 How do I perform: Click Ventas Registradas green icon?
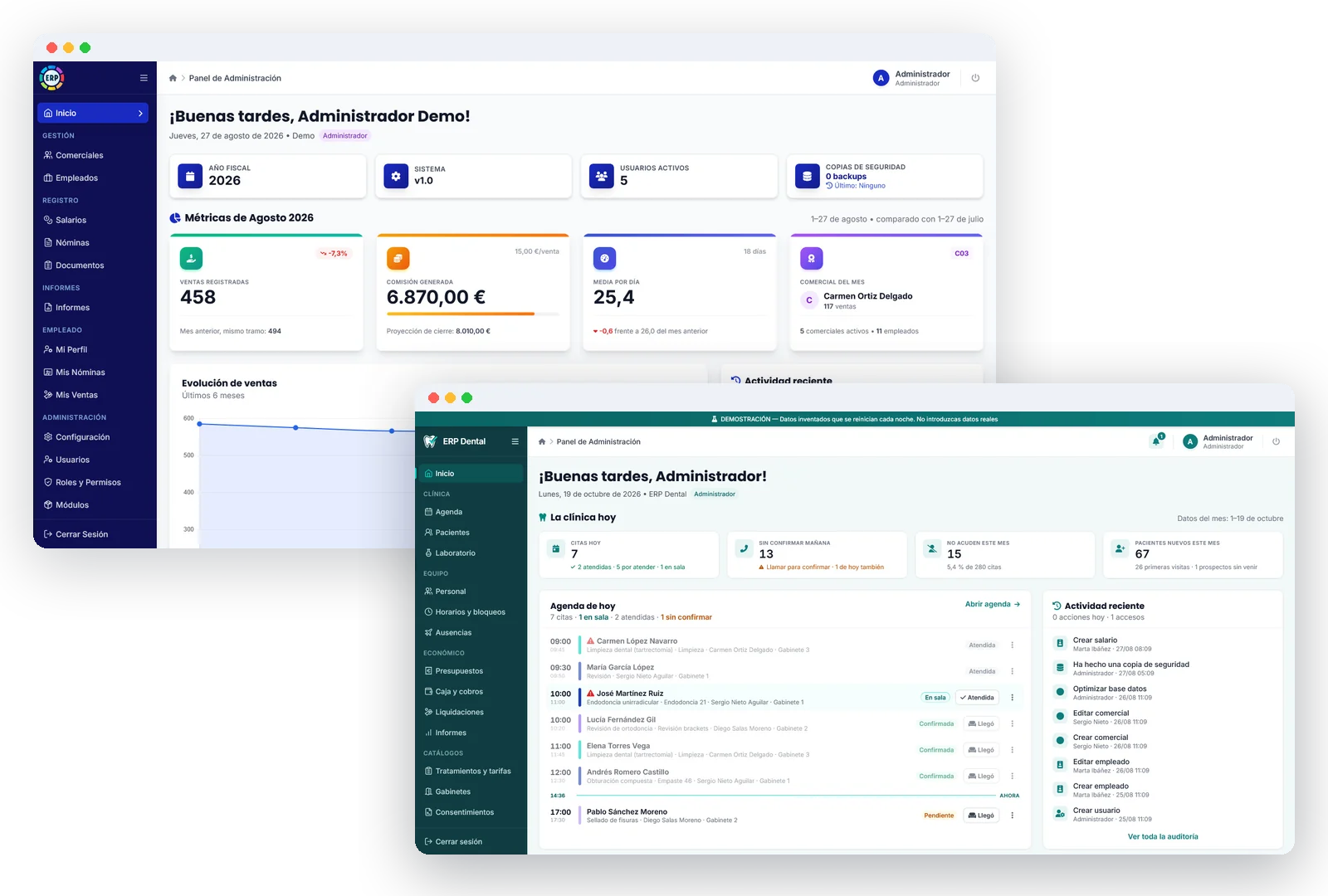point(191,258)
